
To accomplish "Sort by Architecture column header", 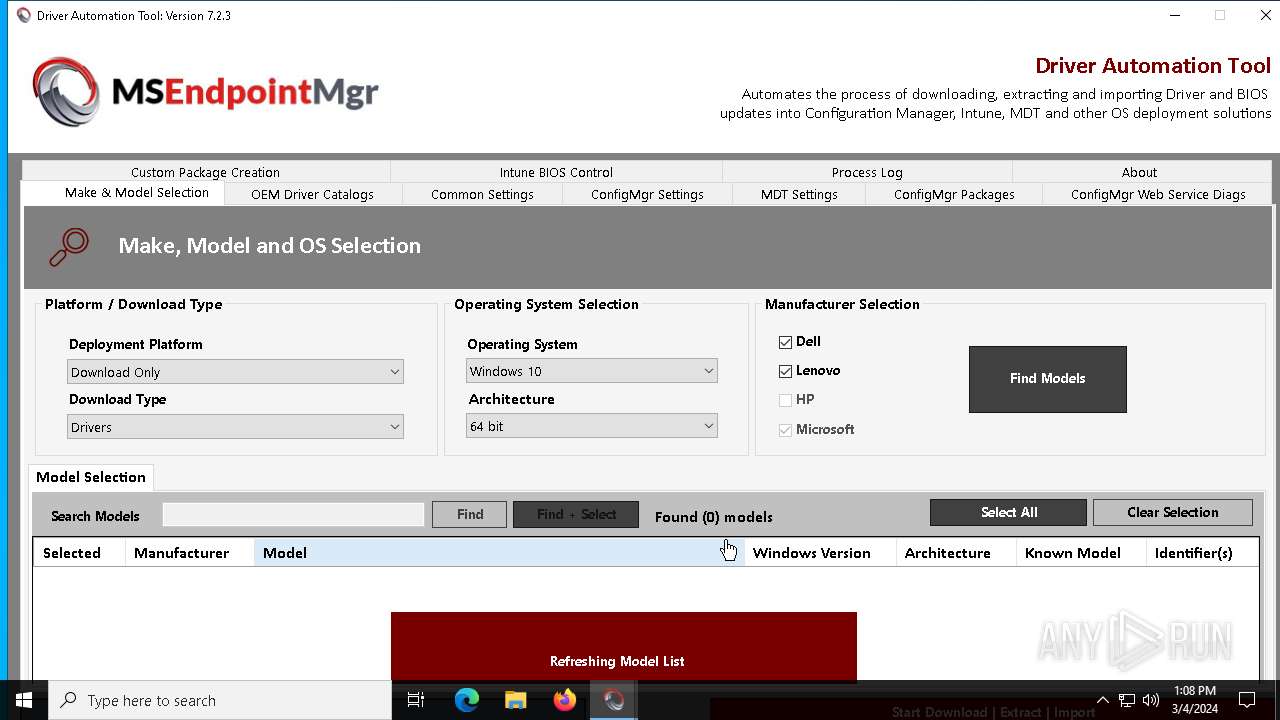I will [x=956, y=553].
